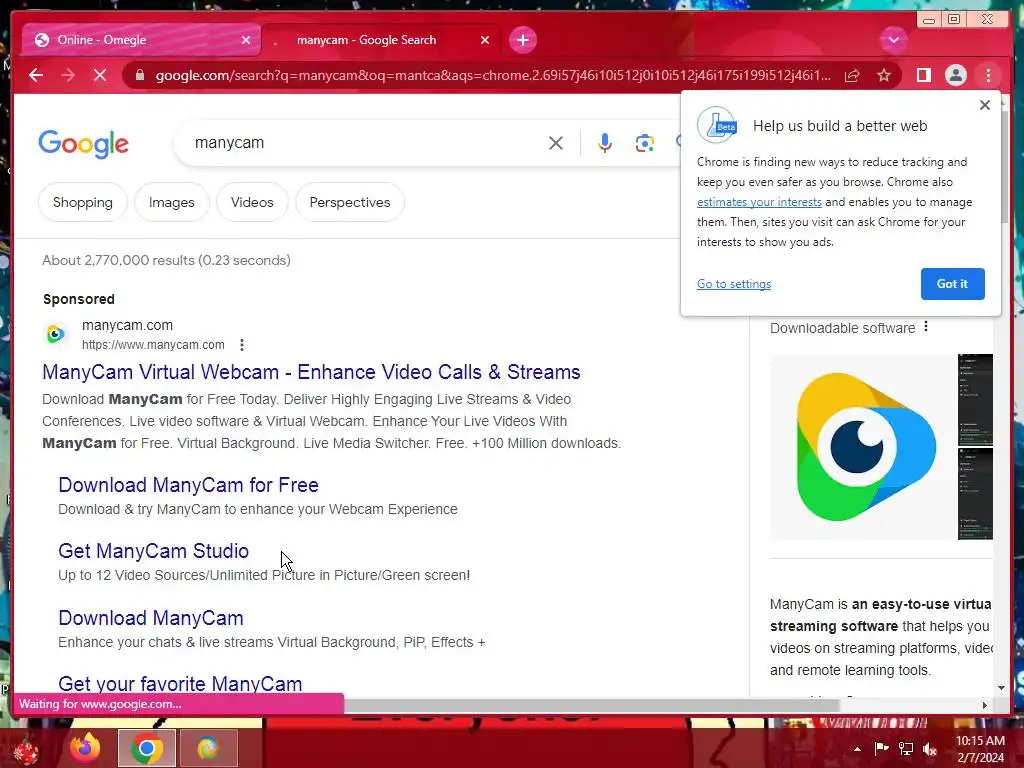Filter results by Videos
This screenshot has width=1024, height=768.
pos(252,202)
